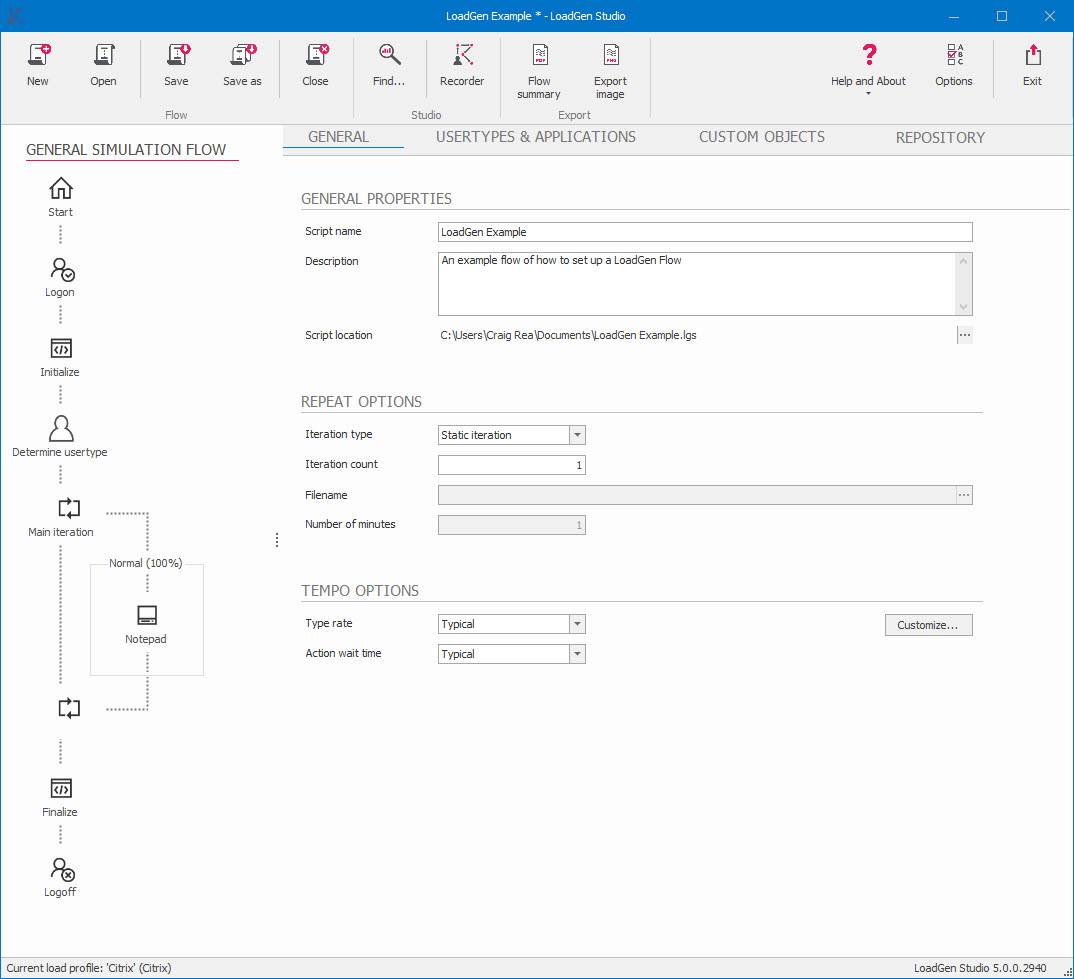
Task: Click the Export image icon
Action: (x=610, y=57)
